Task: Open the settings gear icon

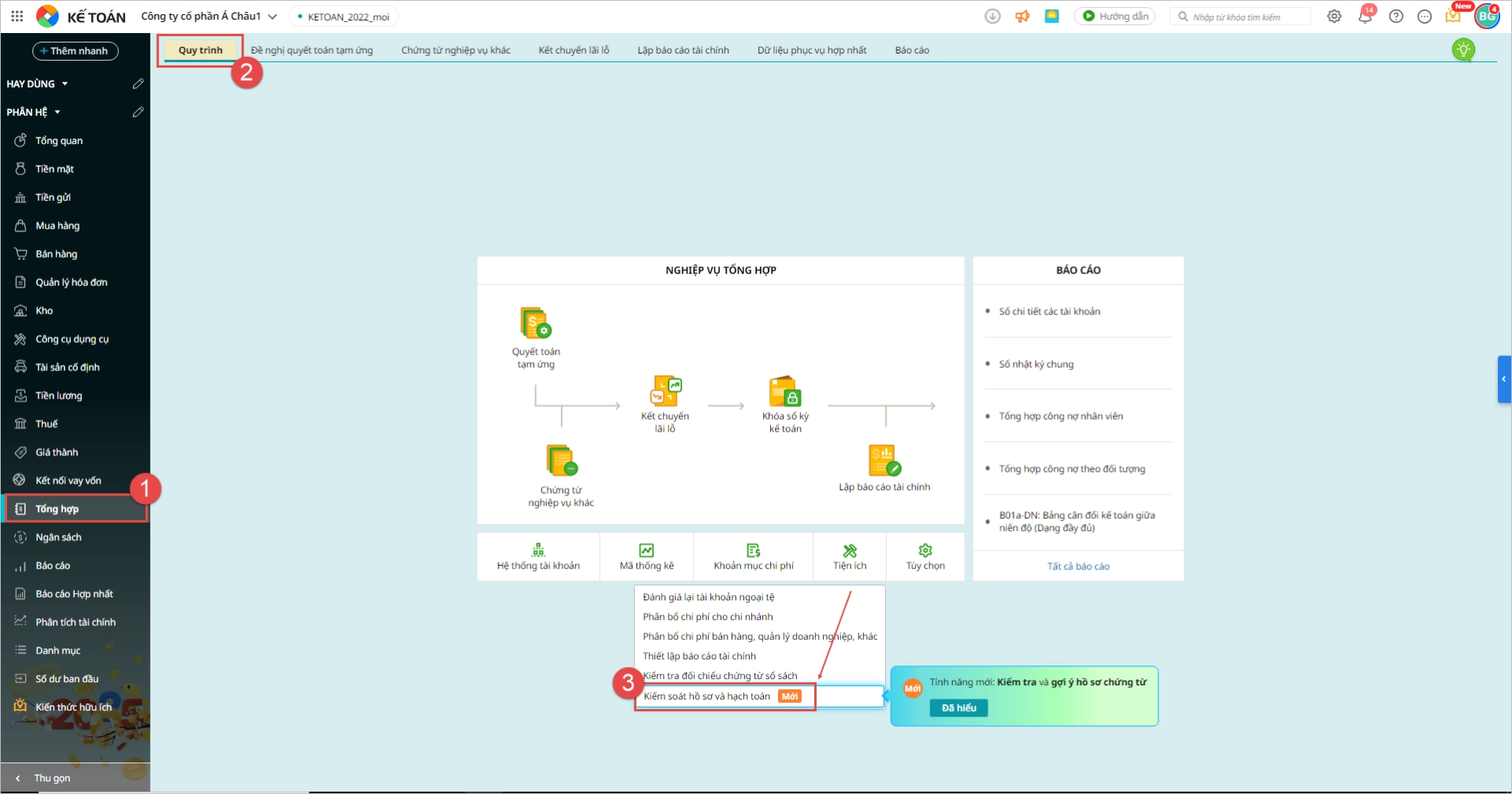Action: tap(1334, 16)
